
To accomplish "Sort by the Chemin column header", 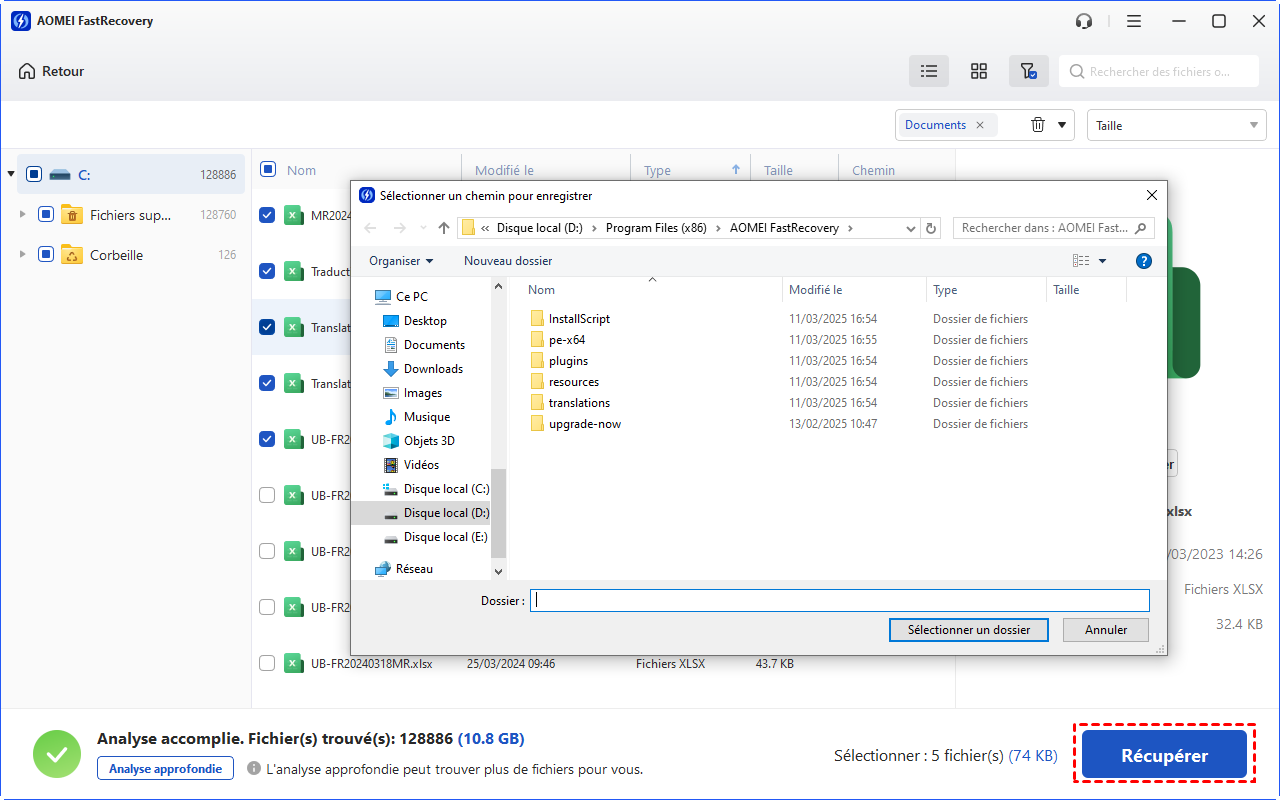I will coord(873,170).
